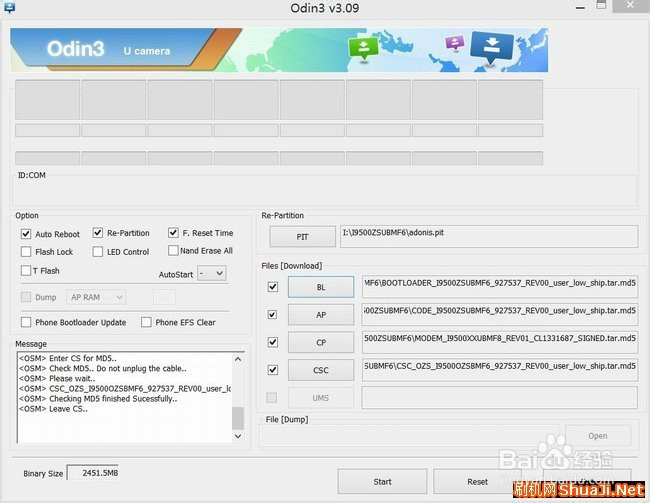Uncheck the CP file checkbox

tap(273, 342)
